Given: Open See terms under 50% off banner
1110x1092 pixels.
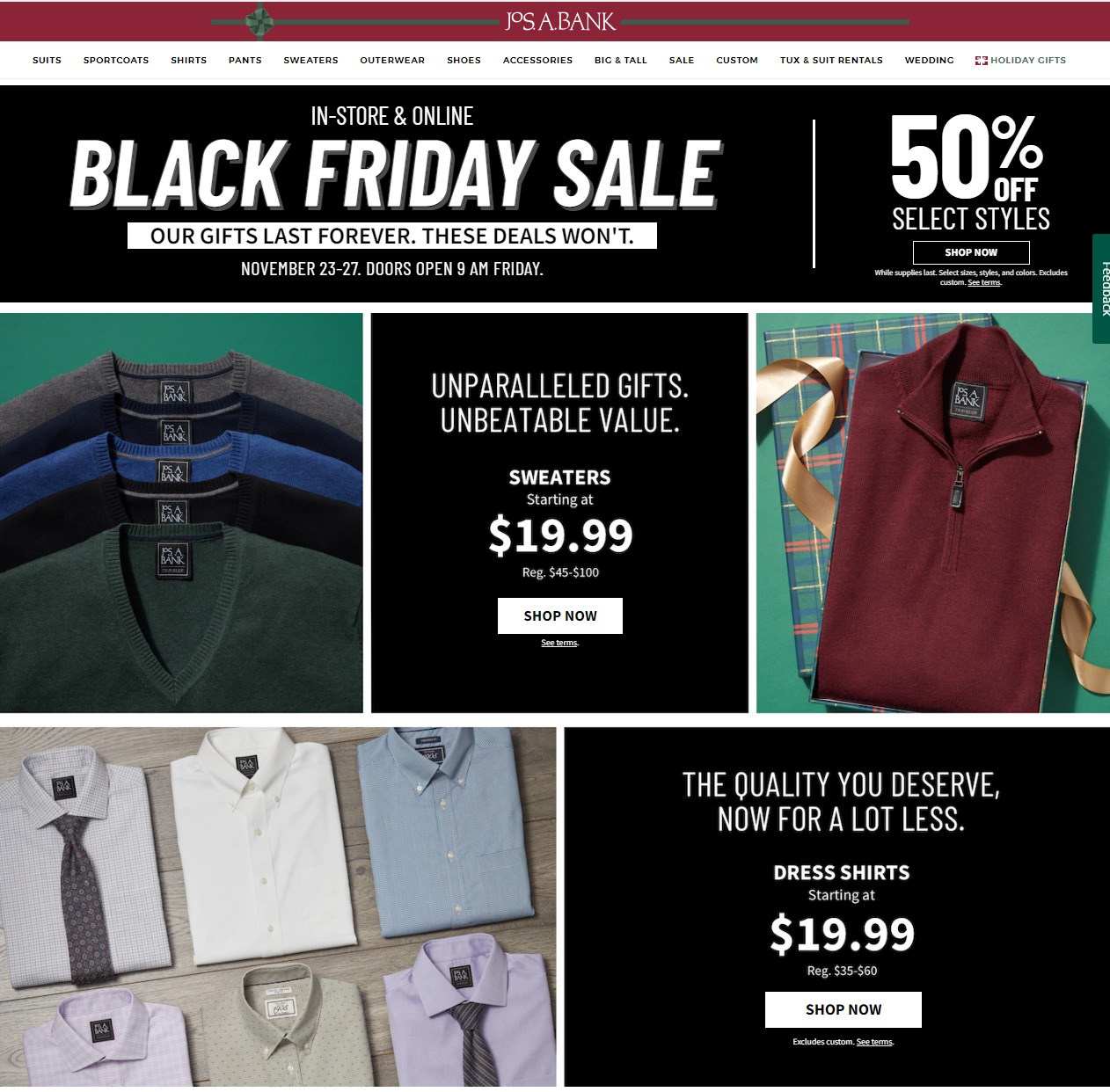Looking at the screenshot, I should pyautogui.click(x=984, y=283).
